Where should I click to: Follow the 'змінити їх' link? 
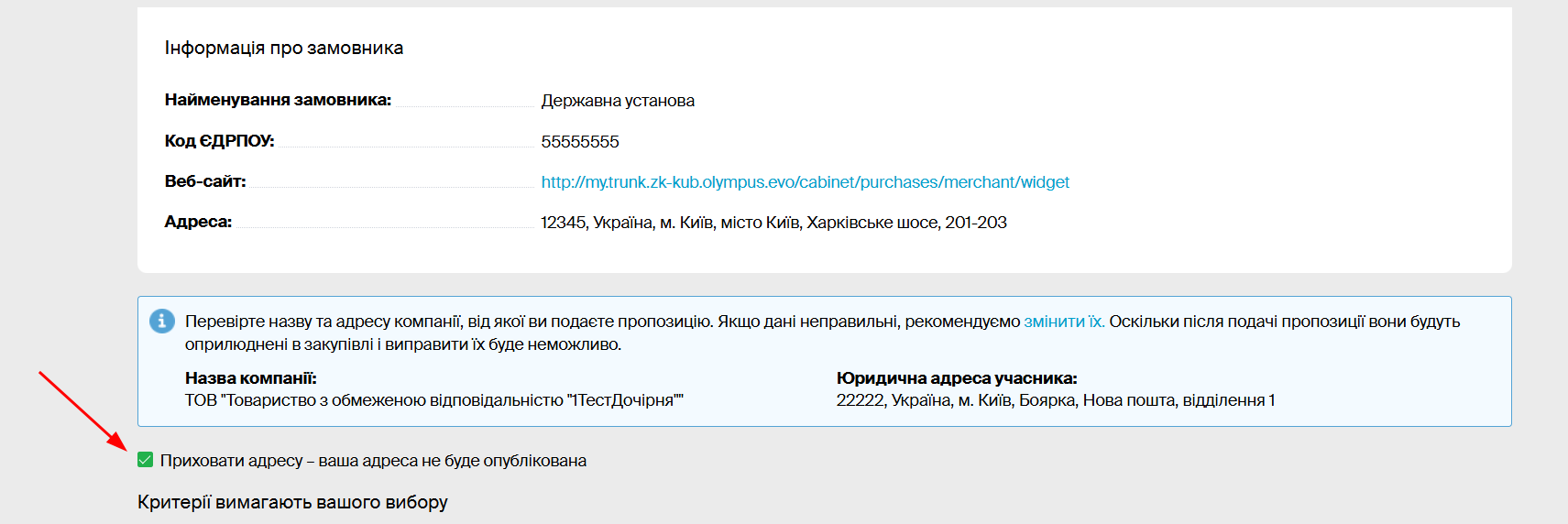1063,322
